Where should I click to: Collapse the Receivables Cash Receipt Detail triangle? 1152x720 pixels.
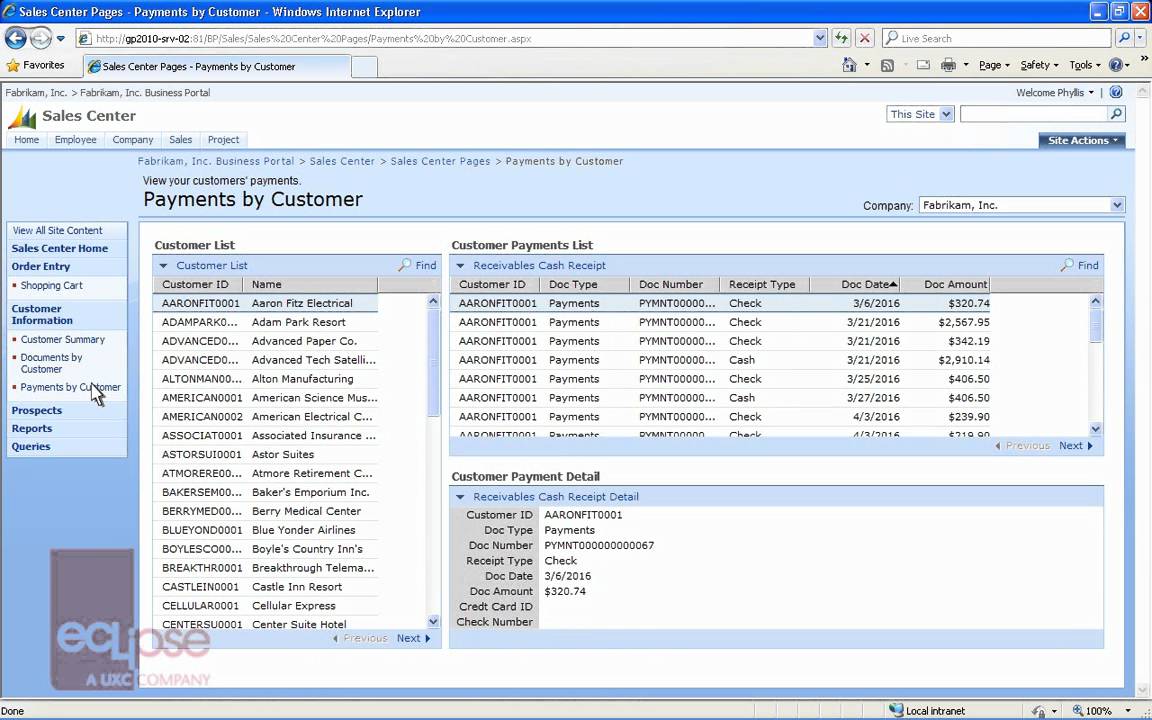click(461, 497)
